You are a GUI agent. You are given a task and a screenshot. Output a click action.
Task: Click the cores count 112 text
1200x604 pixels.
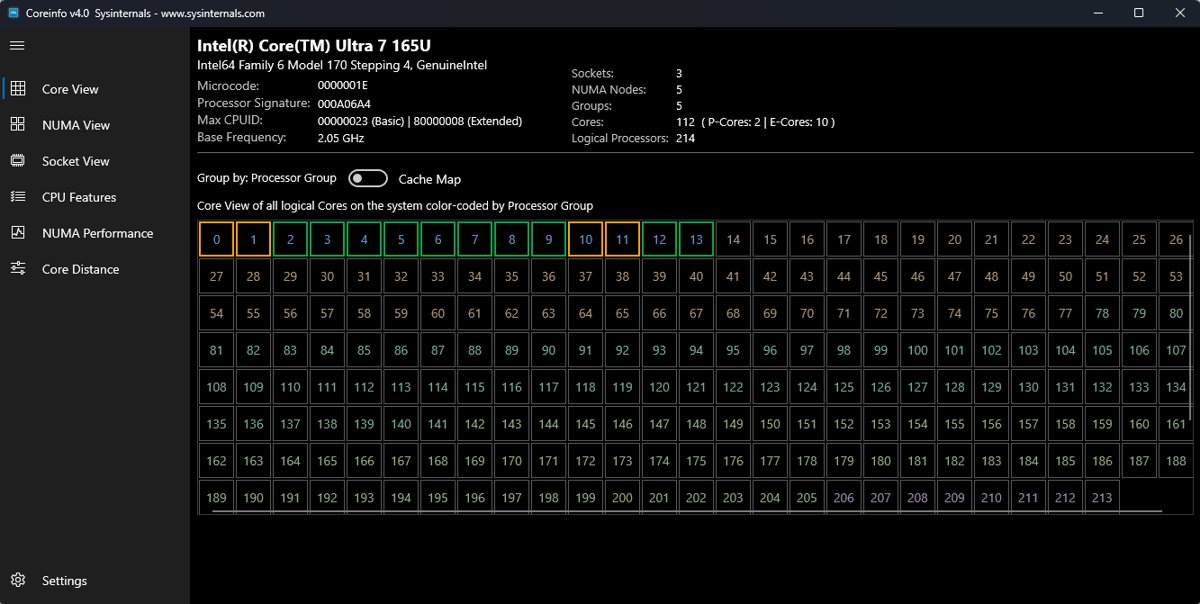[685, 122]
